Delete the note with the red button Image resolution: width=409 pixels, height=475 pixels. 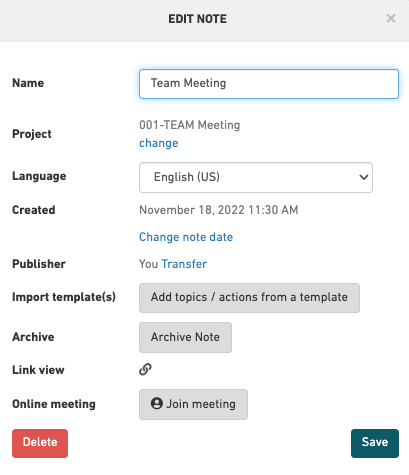tap(40, 443)
